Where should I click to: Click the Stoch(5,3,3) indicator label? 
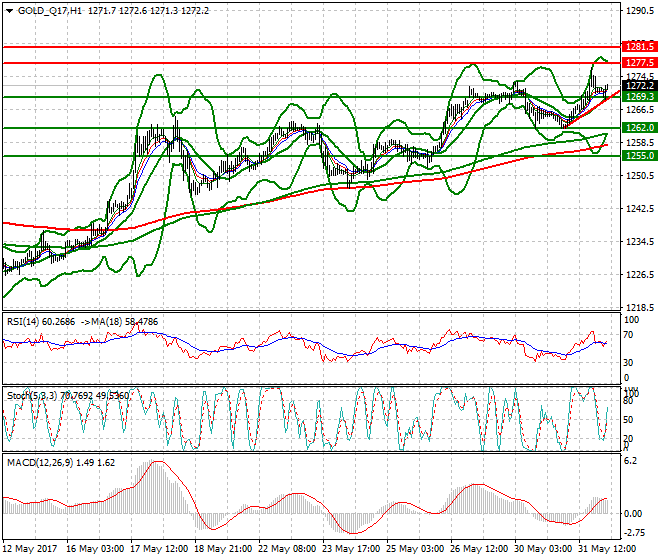tap(33, 395)
